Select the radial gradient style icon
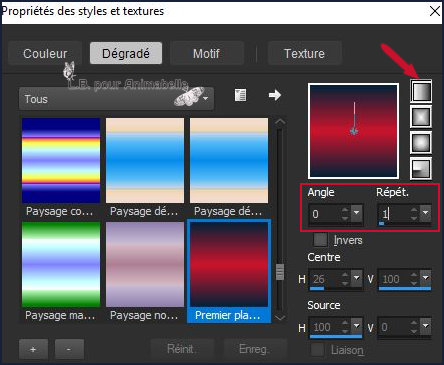Image resolution: width=444 pixels, height=365 pixels. [x=421, y=168]
